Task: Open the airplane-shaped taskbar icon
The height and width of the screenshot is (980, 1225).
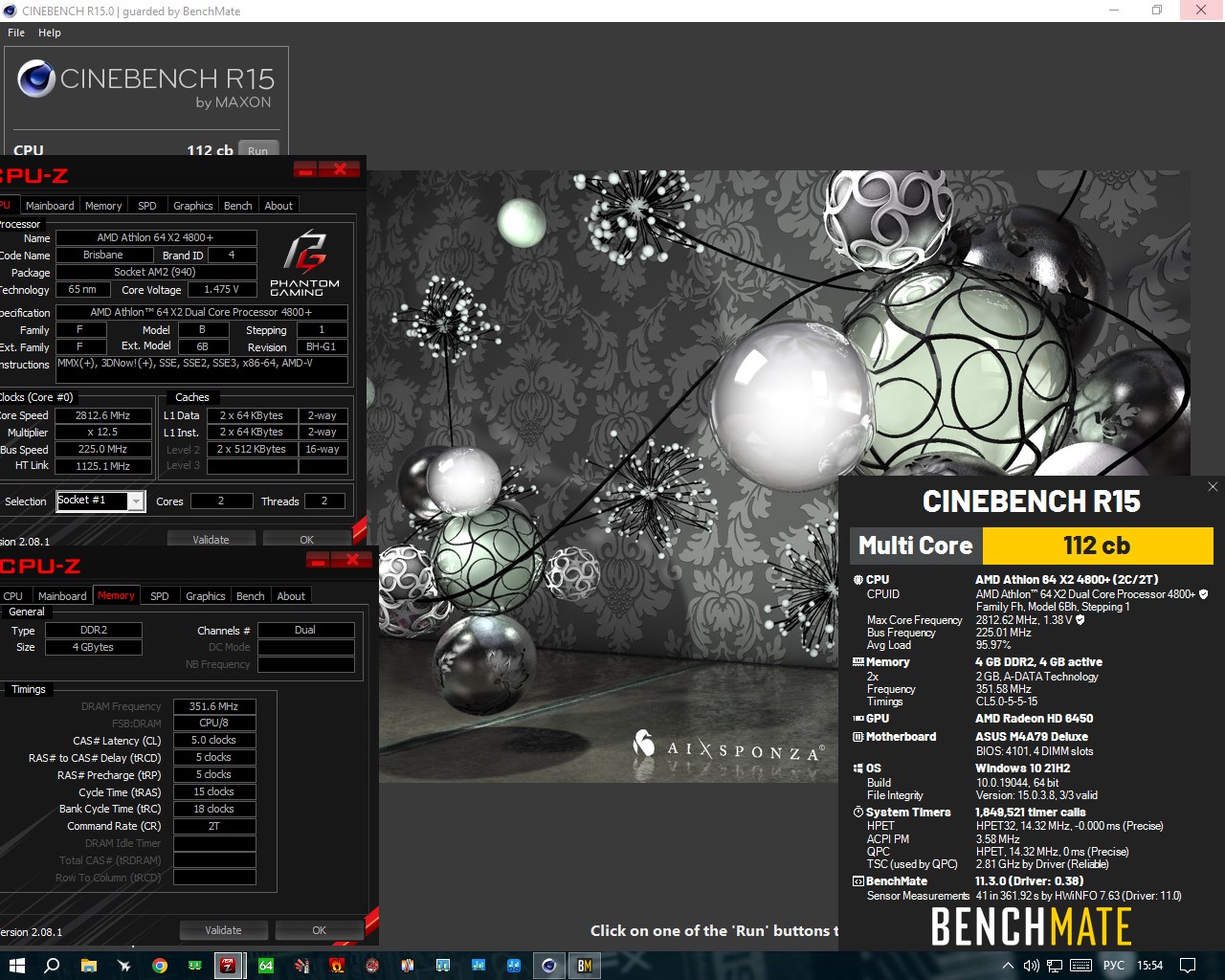Action: click(x=124, y=966)
